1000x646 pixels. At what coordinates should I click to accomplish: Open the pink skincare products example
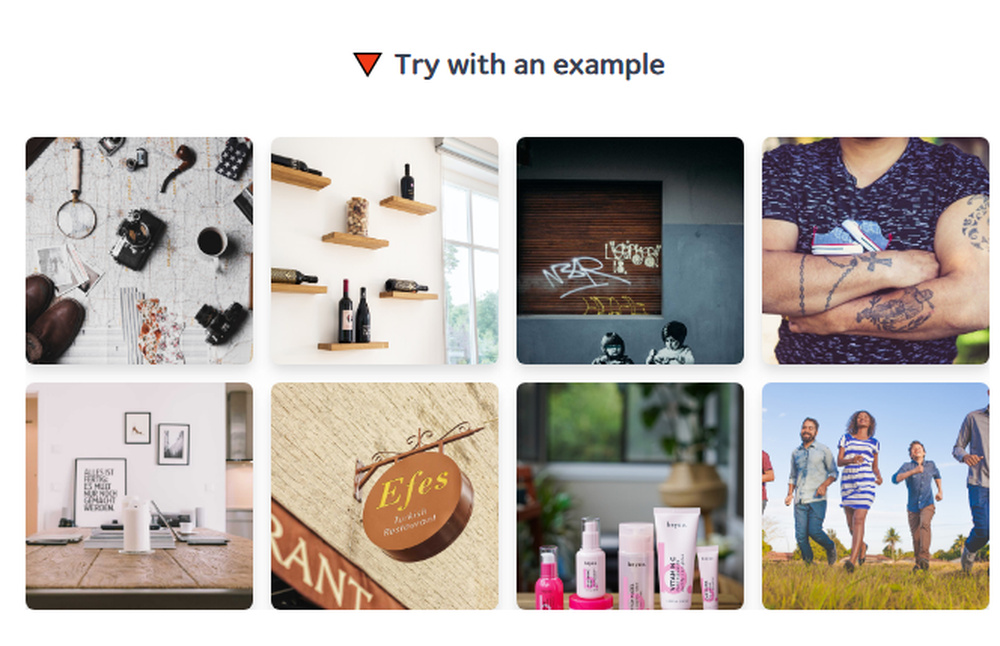[630, 496]
